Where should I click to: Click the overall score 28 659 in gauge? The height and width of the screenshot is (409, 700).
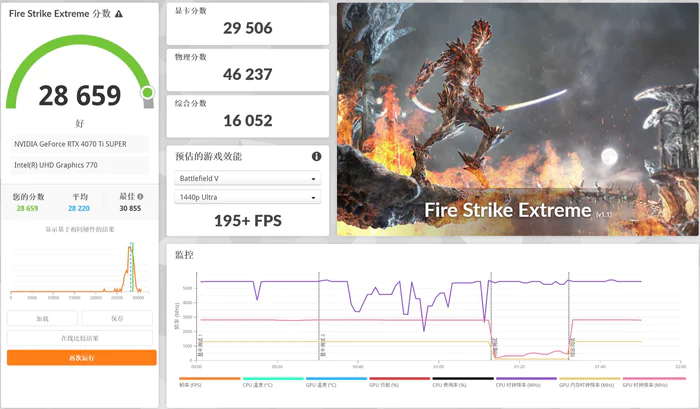[x=80, y=96]
